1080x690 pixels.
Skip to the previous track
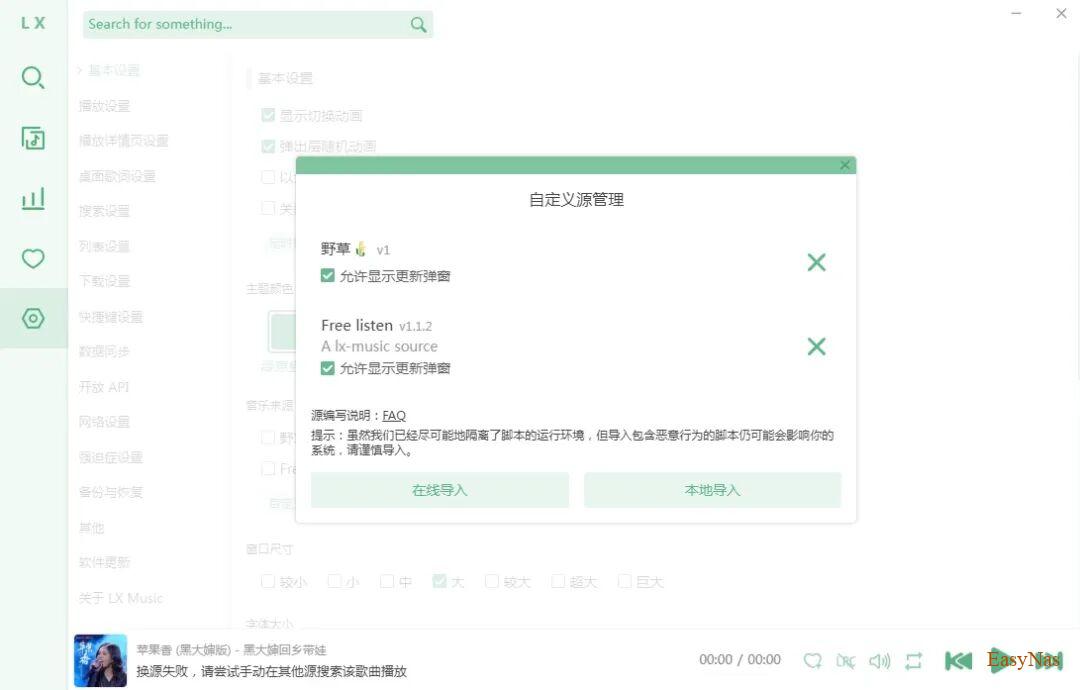958,661
